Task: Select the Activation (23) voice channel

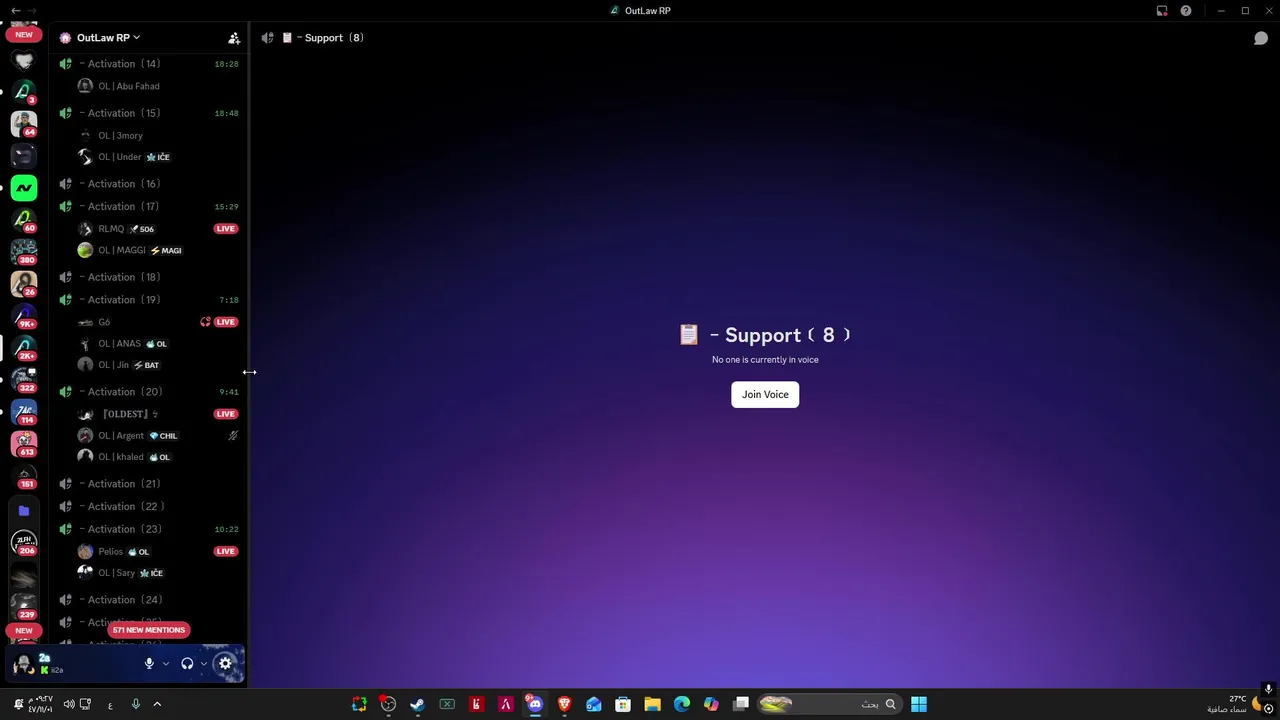Action: (150, 529)
